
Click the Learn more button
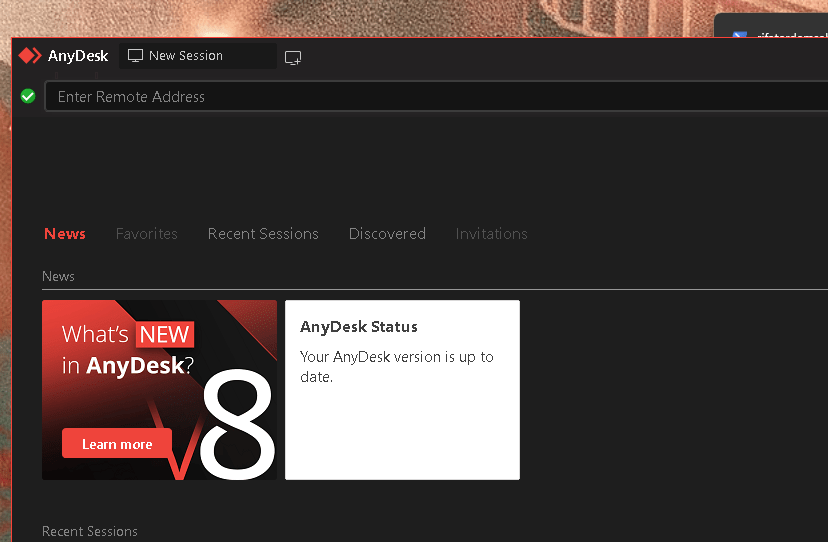tap(117, 444)
